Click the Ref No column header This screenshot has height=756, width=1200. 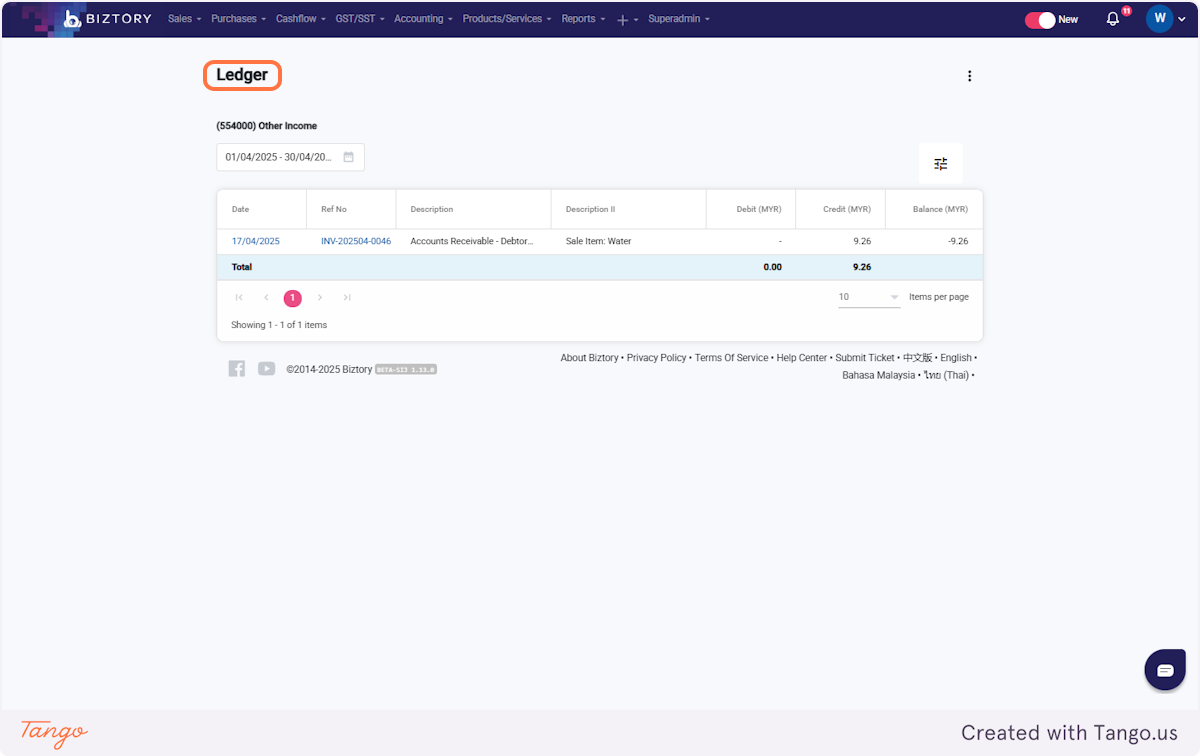click(x=352, y=210)
